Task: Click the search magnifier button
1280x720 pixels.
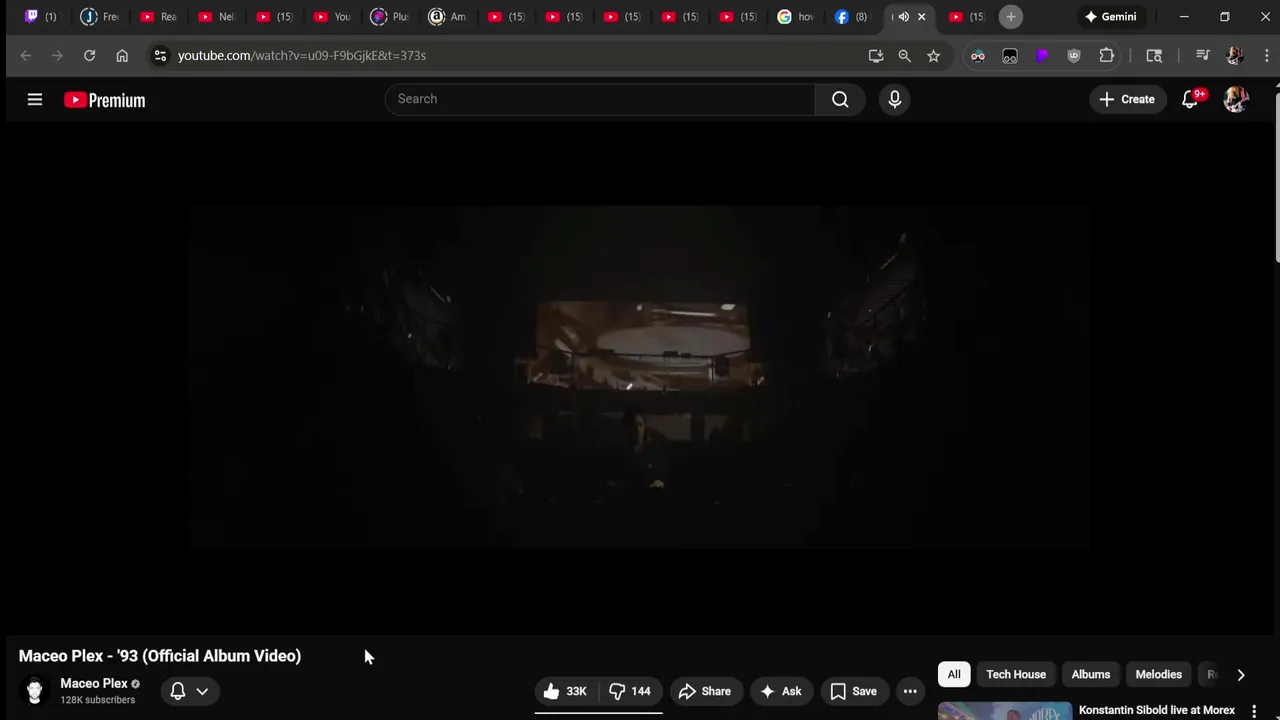Action: (x=840, y=99)
